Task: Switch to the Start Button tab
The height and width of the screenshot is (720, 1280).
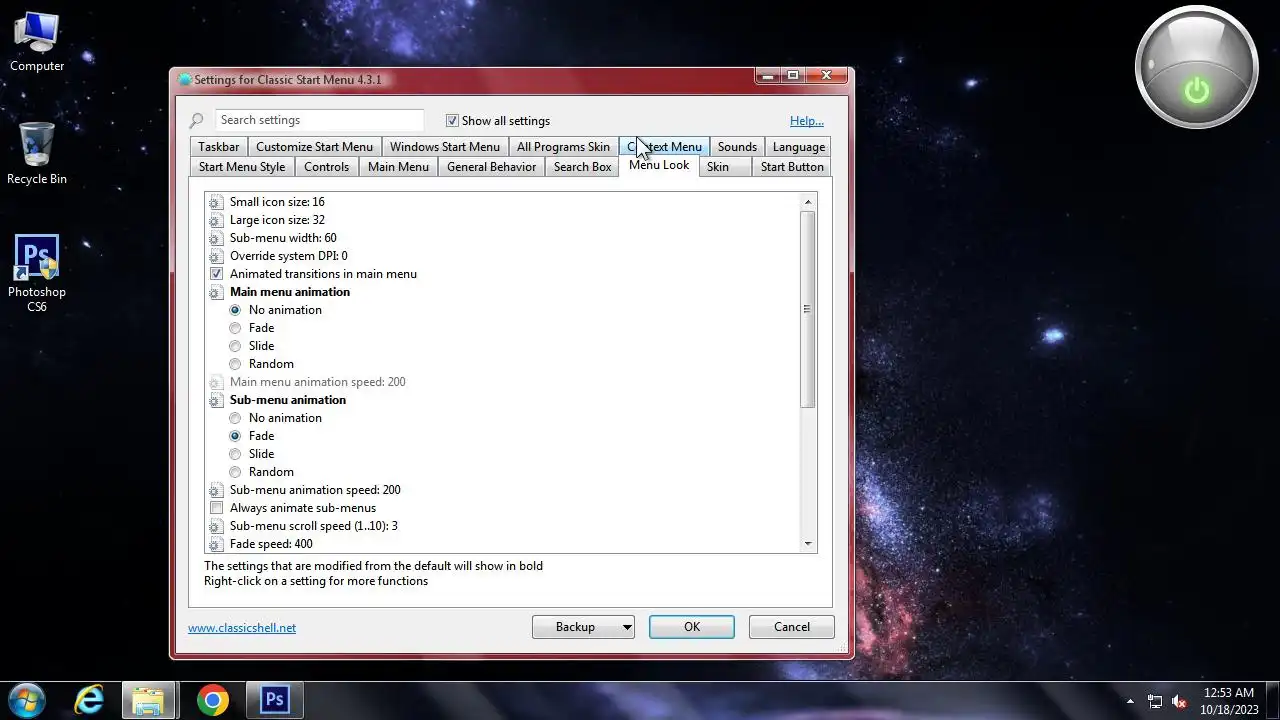Action: [x=792, y=167]
